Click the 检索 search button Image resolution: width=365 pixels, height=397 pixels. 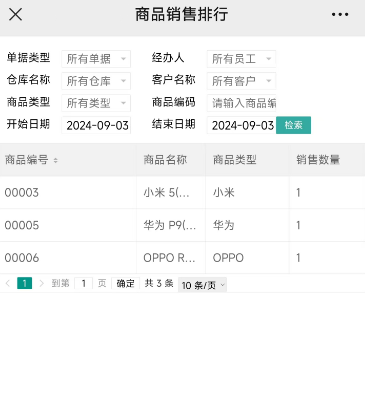point(293,125)
